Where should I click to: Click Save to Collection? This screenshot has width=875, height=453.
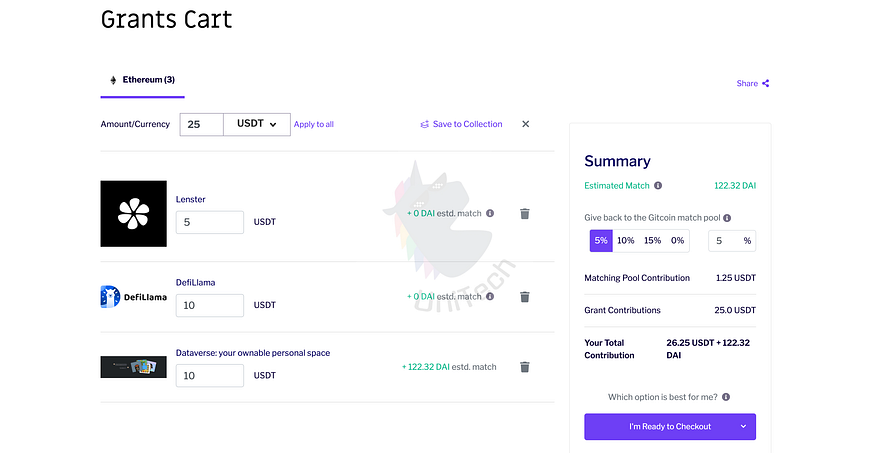(461, 125)
